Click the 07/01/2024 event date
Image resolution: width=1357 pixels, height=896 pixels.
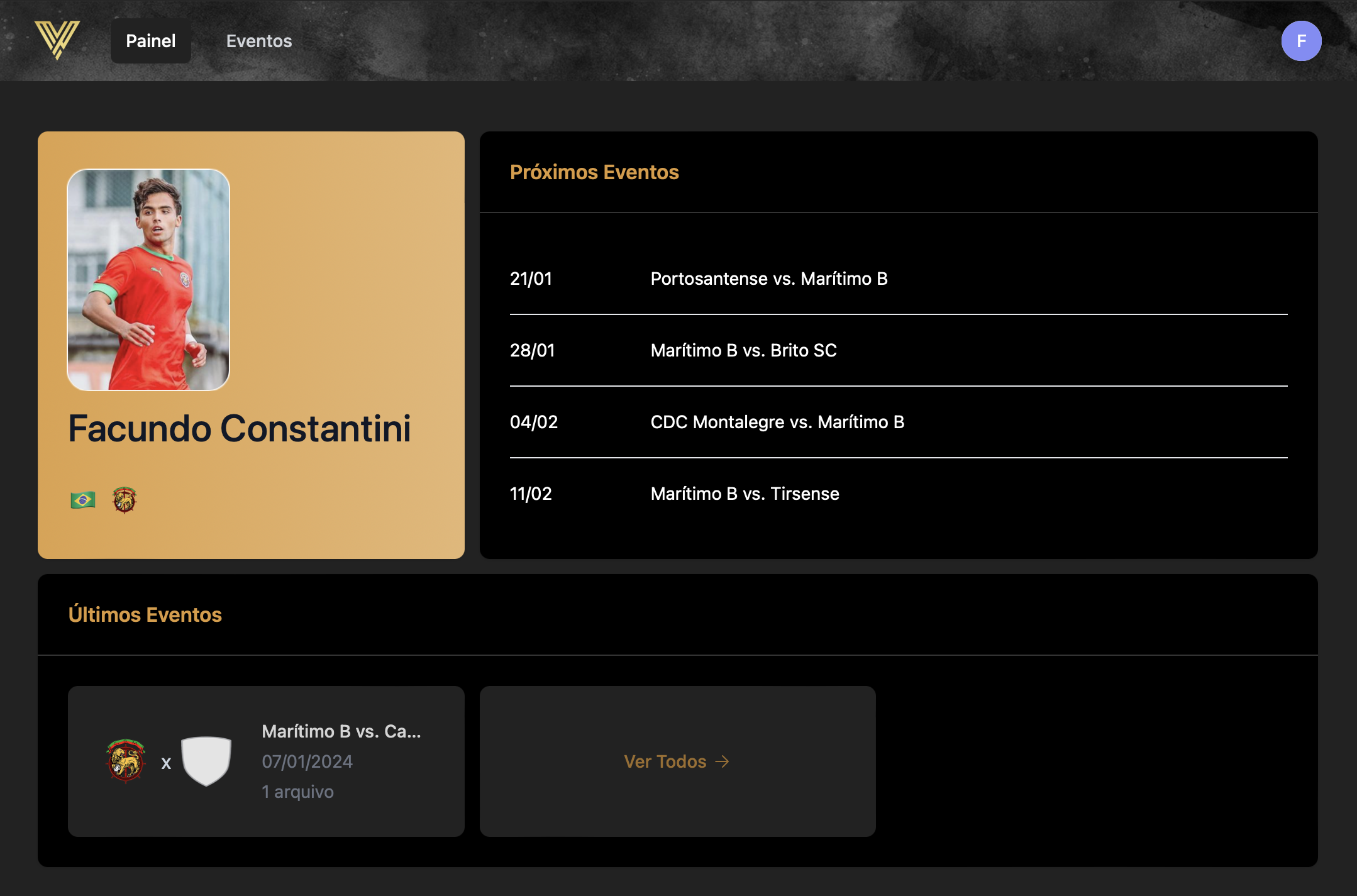307,761
